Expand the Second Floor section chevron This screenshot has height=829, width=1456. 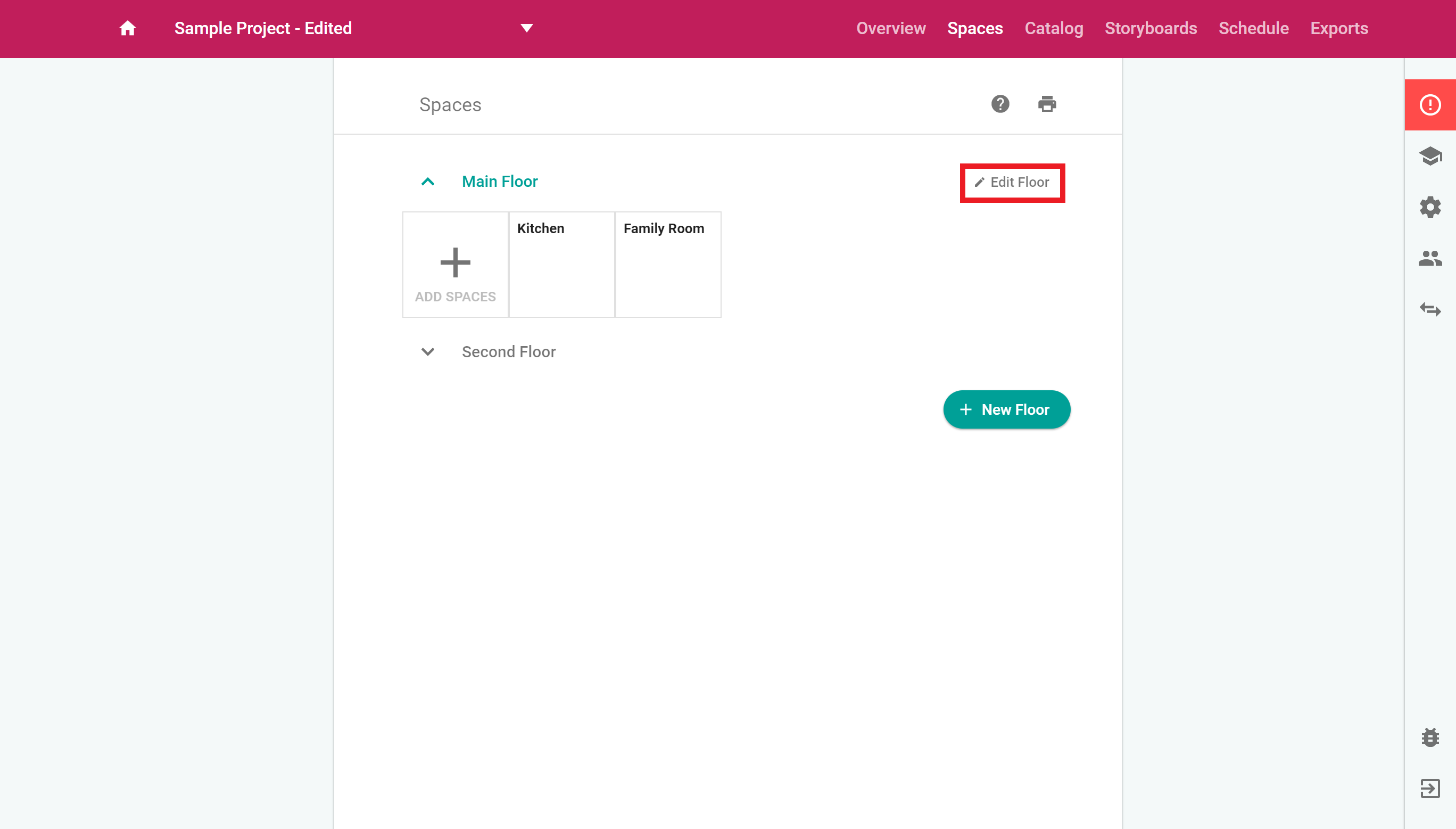pyautogui.click(x=428, y=352)
